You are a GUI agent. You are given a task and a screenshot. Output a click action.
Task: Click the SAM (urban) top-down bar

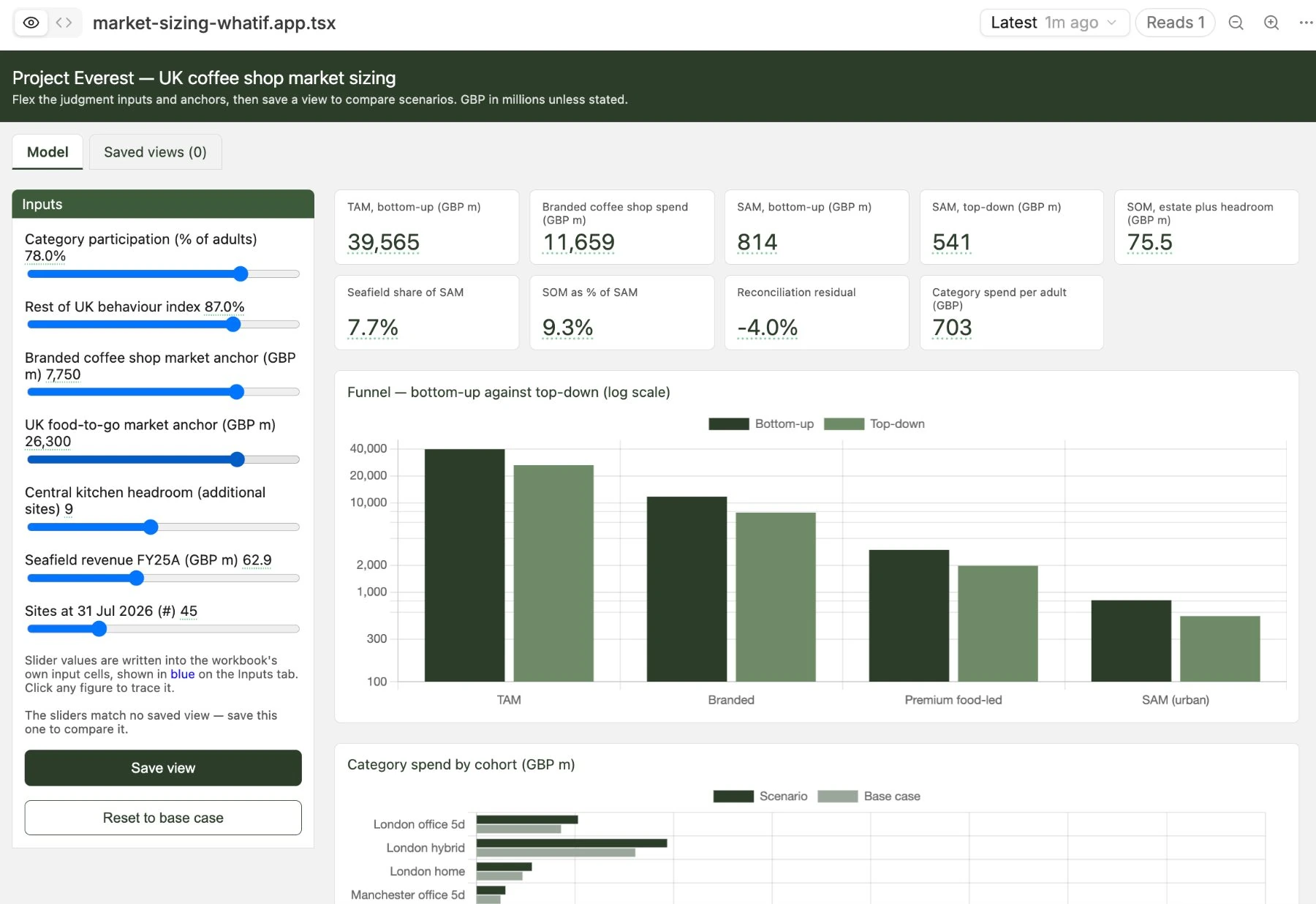pyautogui.click(x=1219, y=649)
